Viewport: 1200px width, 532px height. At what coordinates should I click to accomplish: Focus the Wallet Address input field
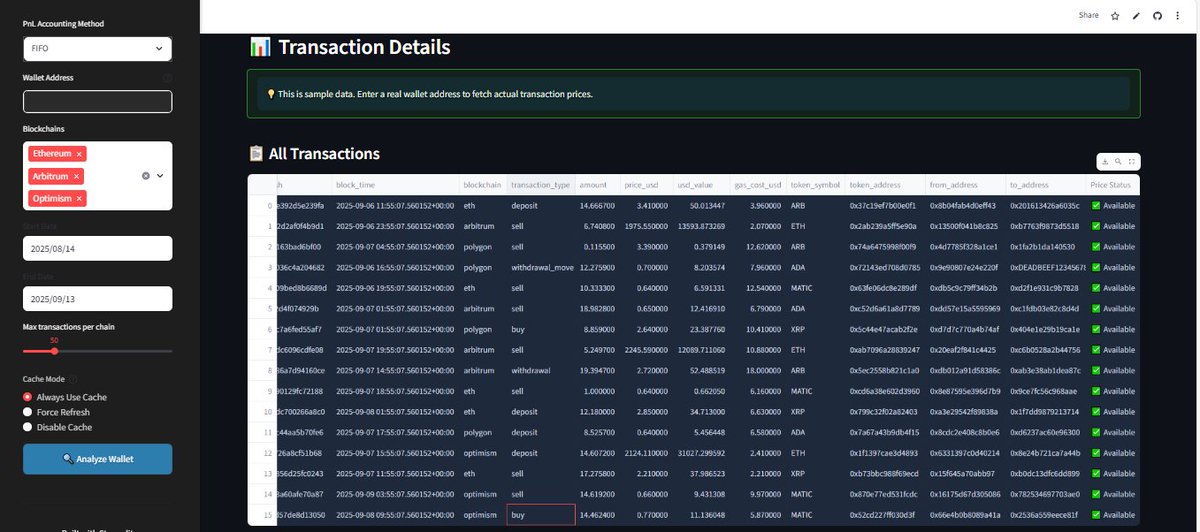pyautogui.click(x=97, y=102)
